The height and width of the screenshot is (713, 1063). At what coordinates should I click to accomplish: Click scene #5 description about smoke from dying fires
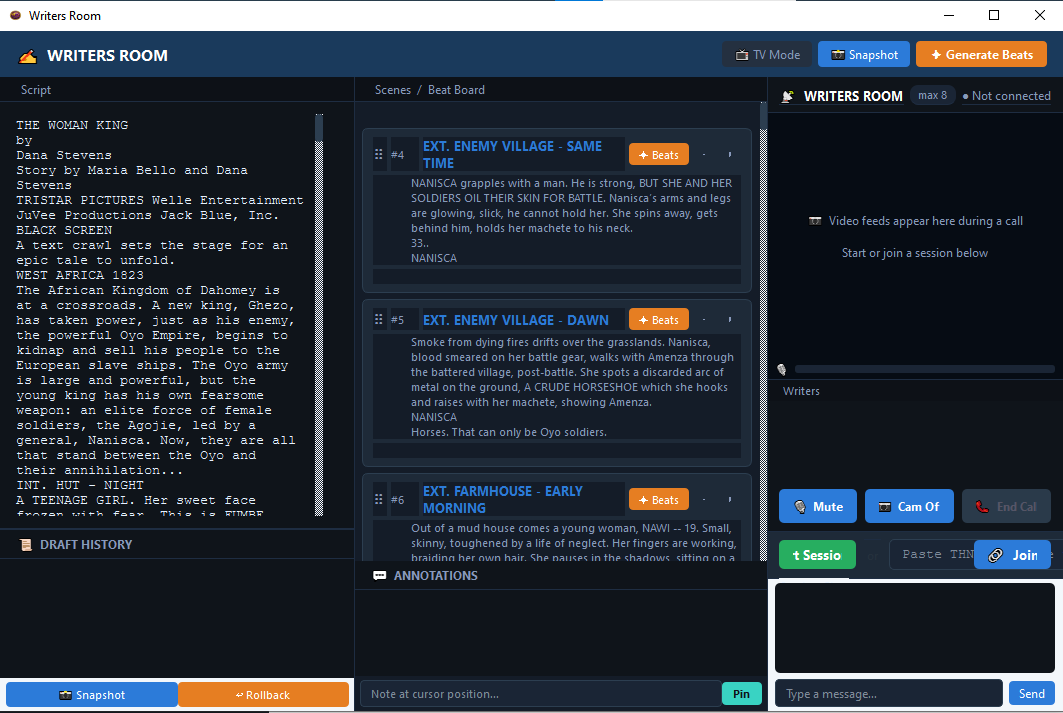557,387
